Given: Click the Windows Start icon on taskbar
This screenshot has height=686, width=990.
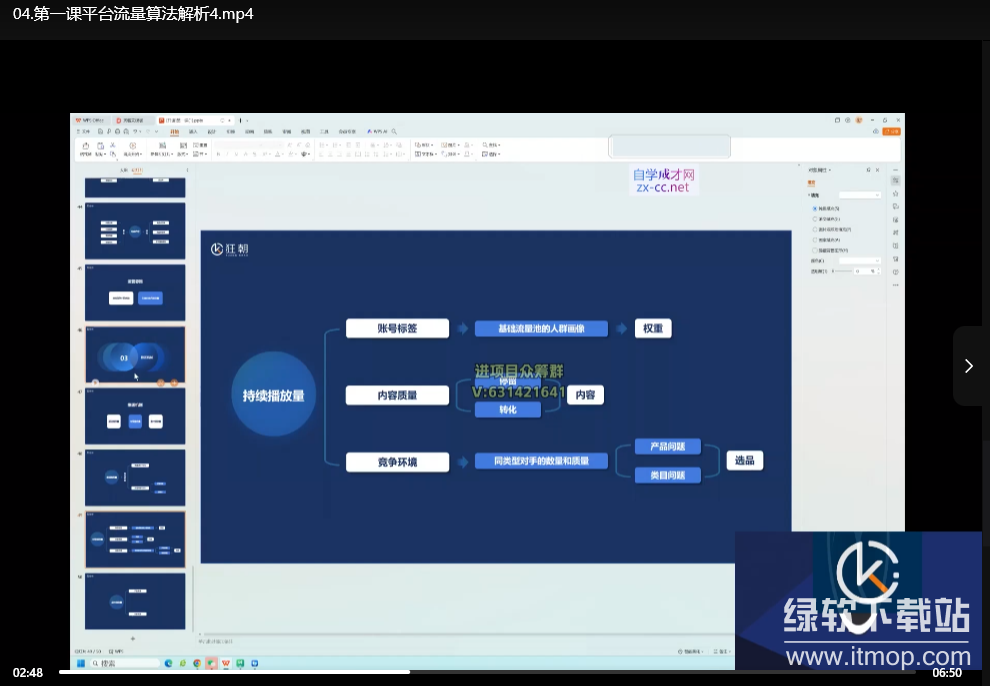Looking at the screenshot, I should coord(81,663).
